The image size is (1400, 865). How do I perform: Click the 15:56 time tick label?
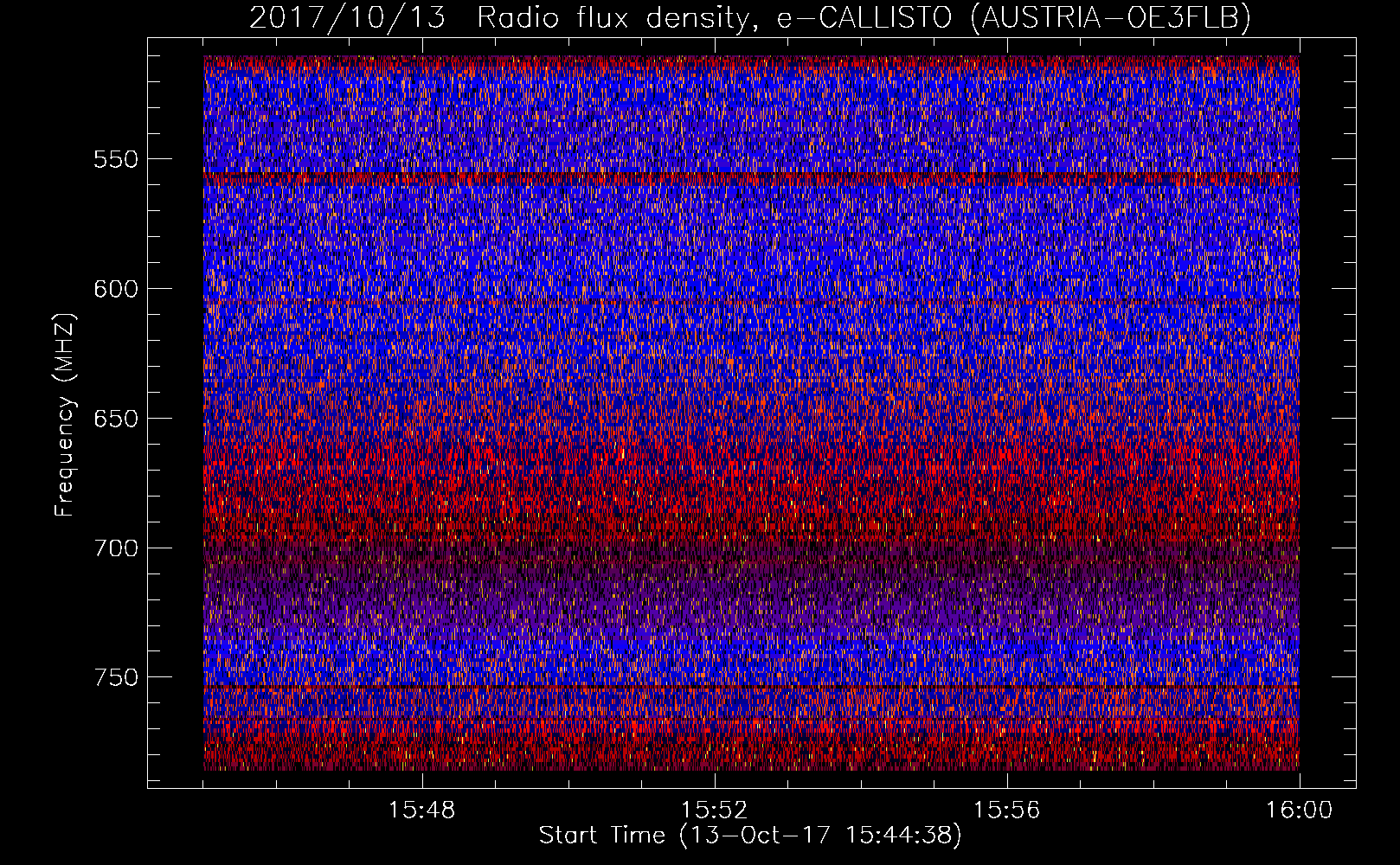coord(1006,811)
